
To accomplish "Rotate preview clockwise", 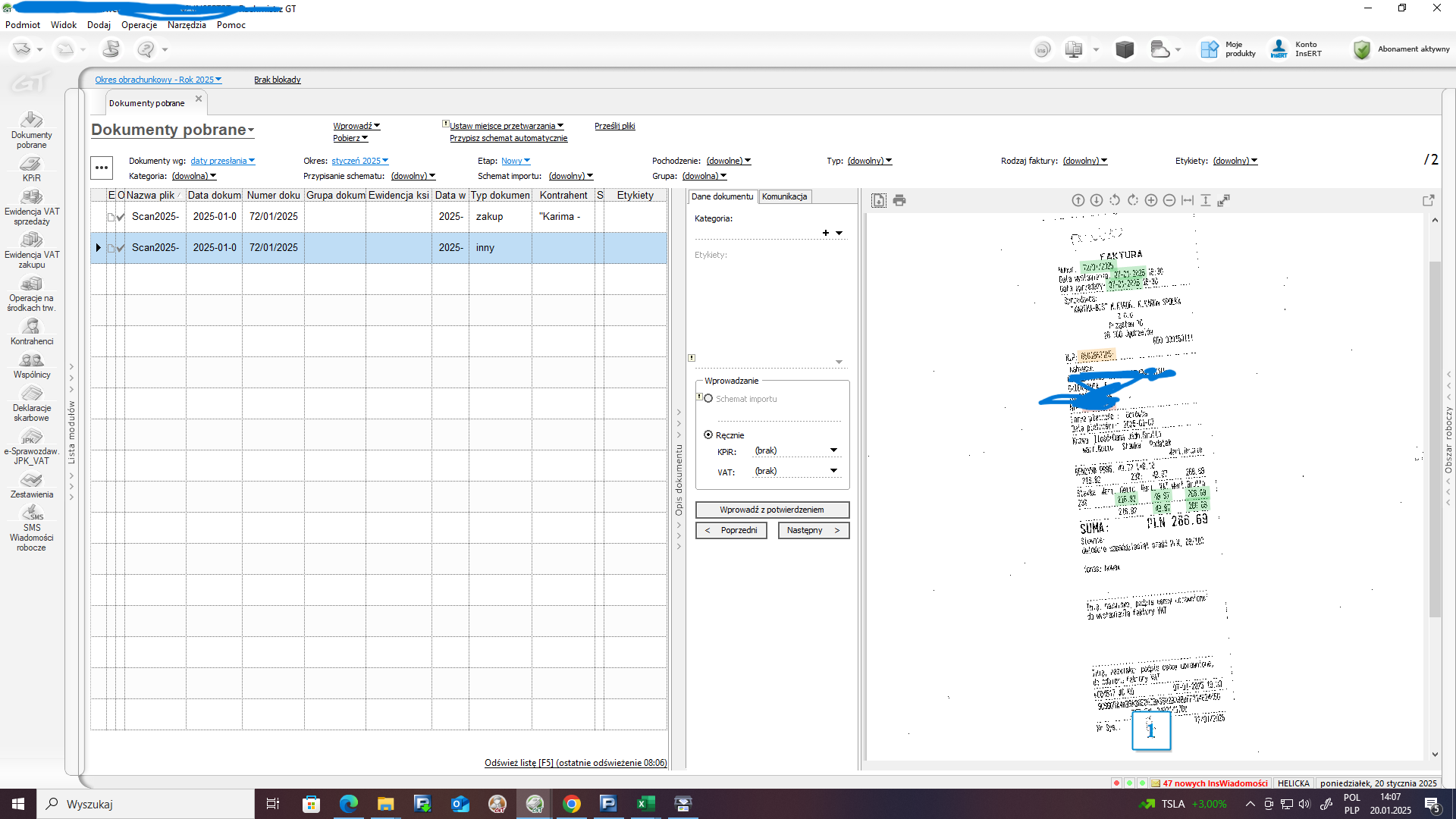I will 1133,200.
